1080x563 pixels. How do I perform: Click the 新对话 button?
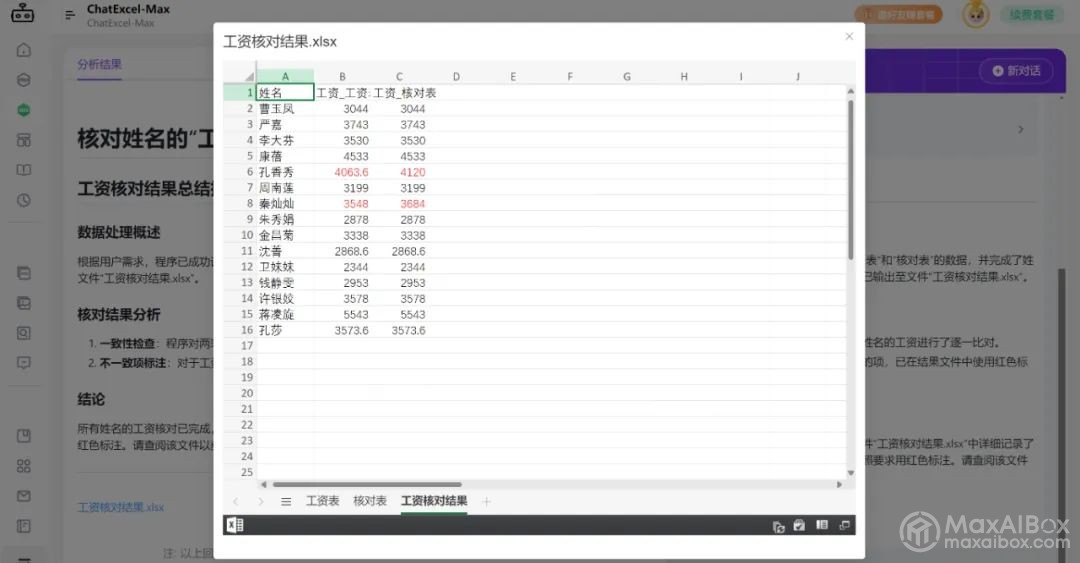[x=1017, y=70]
